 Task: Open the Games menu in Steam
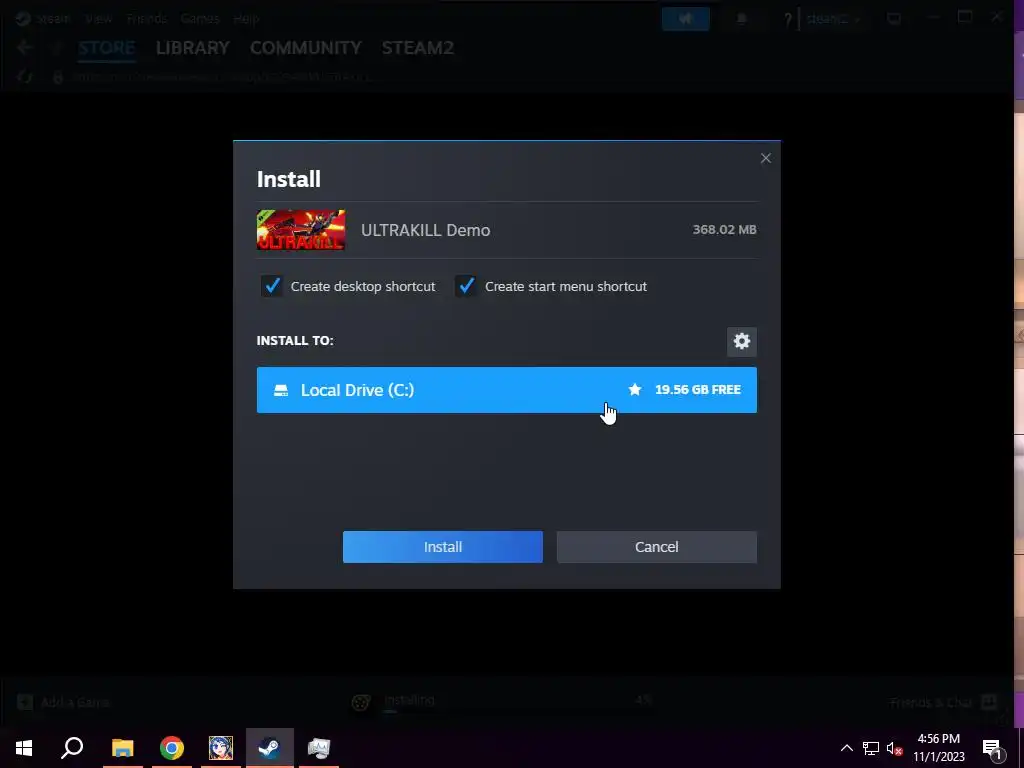click(200, 18)
